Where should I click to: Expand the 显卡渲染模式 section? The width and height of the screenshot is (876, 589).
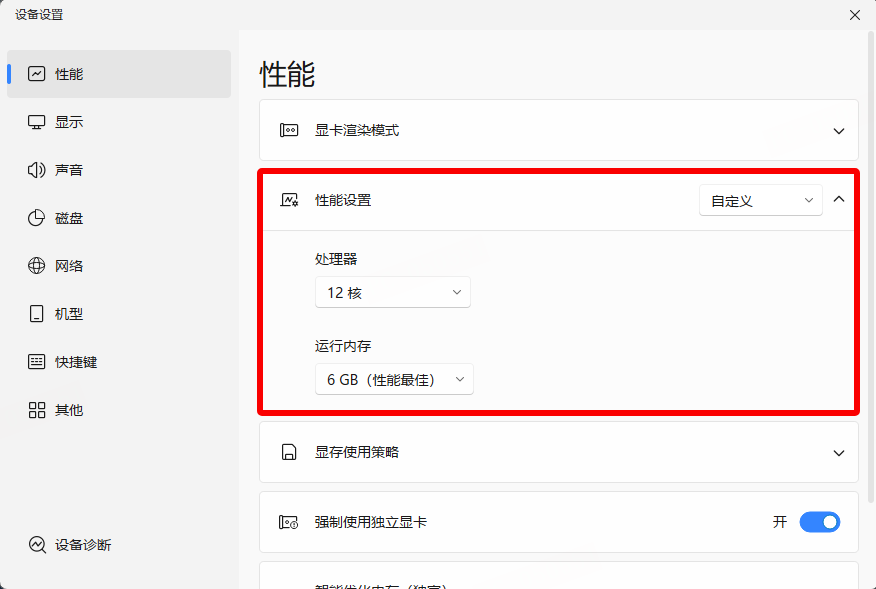pos(839,130)
